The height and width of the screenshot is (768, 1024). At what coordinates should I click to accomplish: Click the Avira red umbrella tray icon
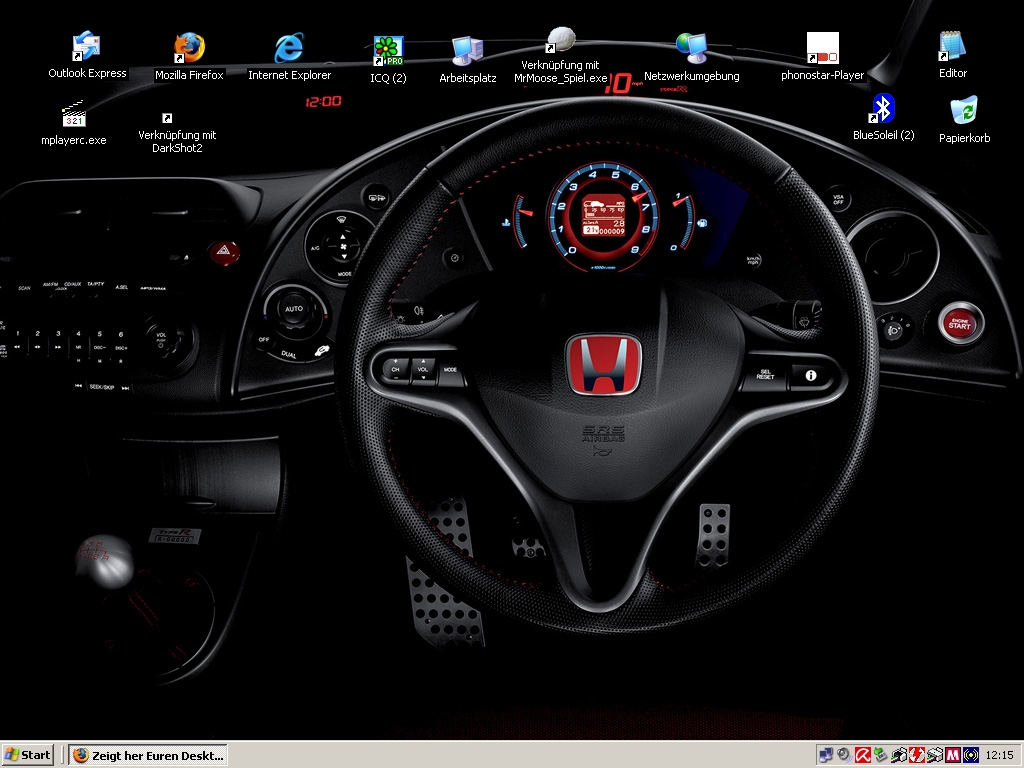pyautogui.click(x=863, y=755)
